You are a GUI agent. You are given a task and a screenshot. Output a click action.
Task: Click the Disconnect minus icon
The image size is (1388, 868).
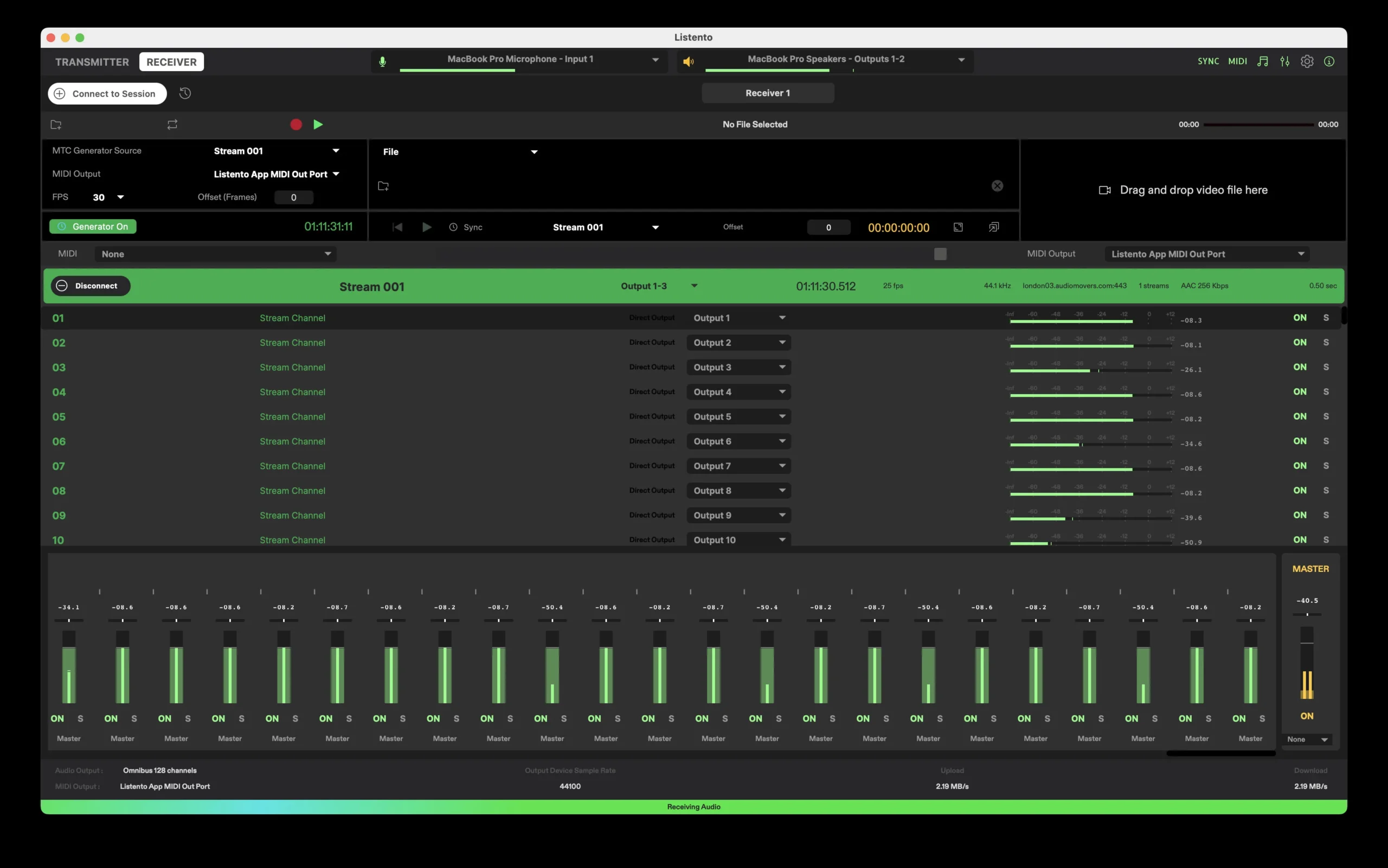click(62, 286)
